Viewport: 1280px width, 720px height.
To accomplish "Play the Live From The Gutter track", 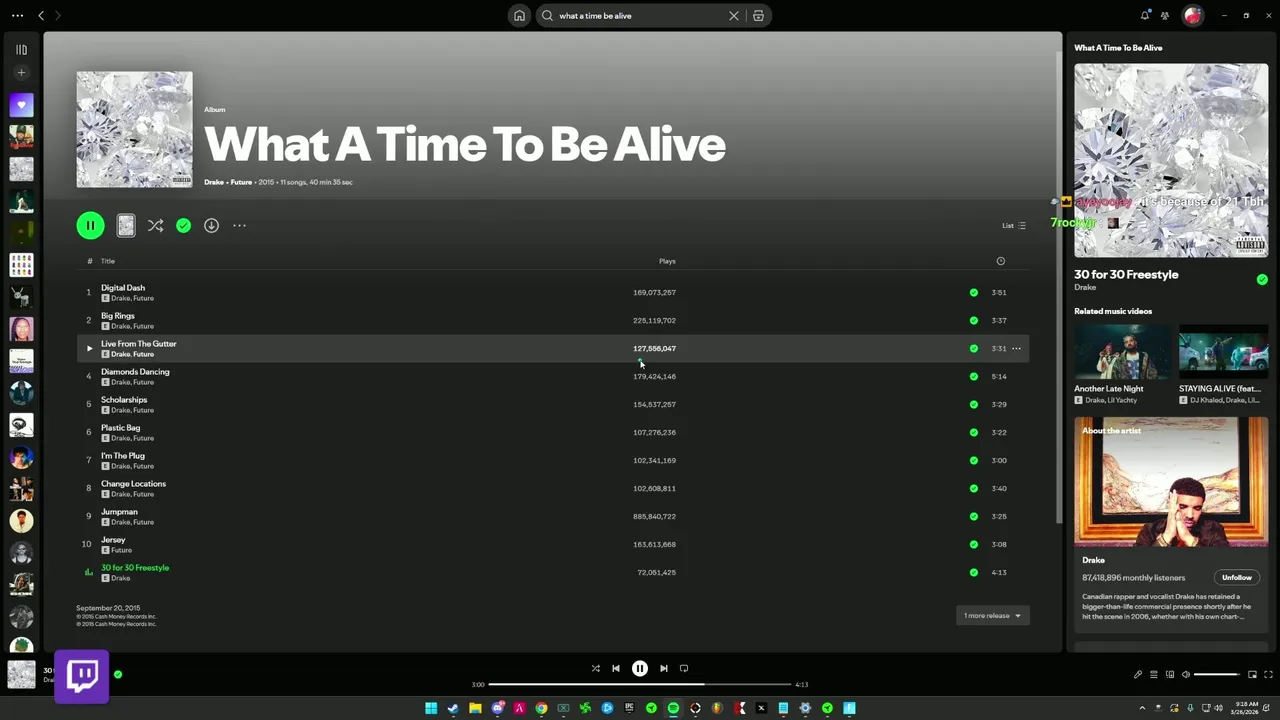I will click(89, 349).
